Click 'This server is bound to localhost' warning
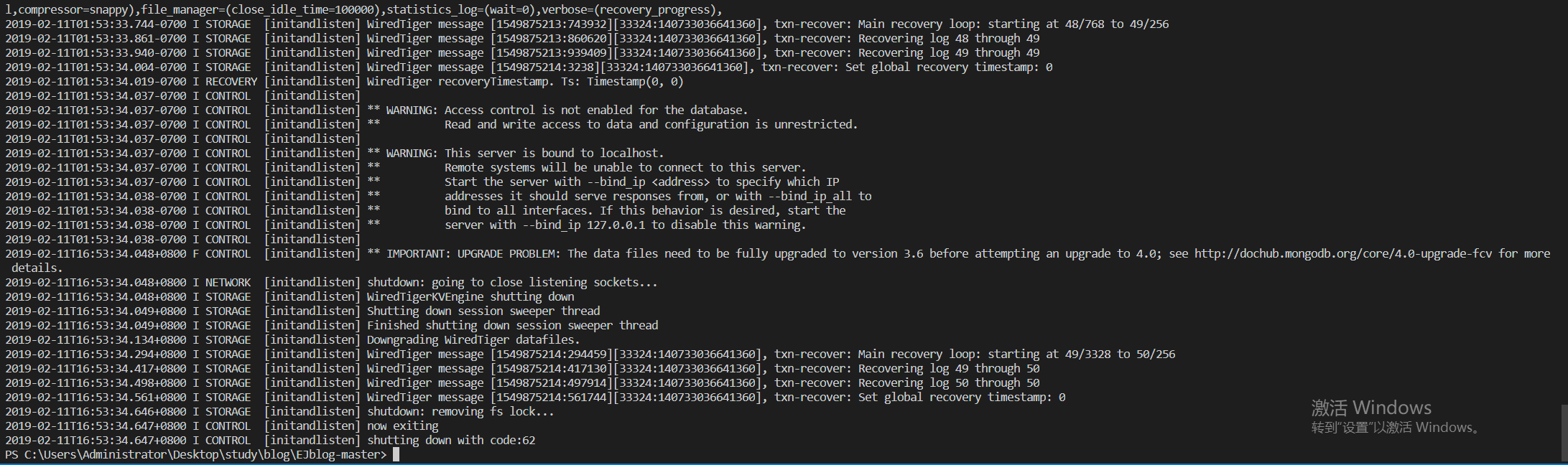The width and height of the screenshot is (1568, 465). (554, 153)
